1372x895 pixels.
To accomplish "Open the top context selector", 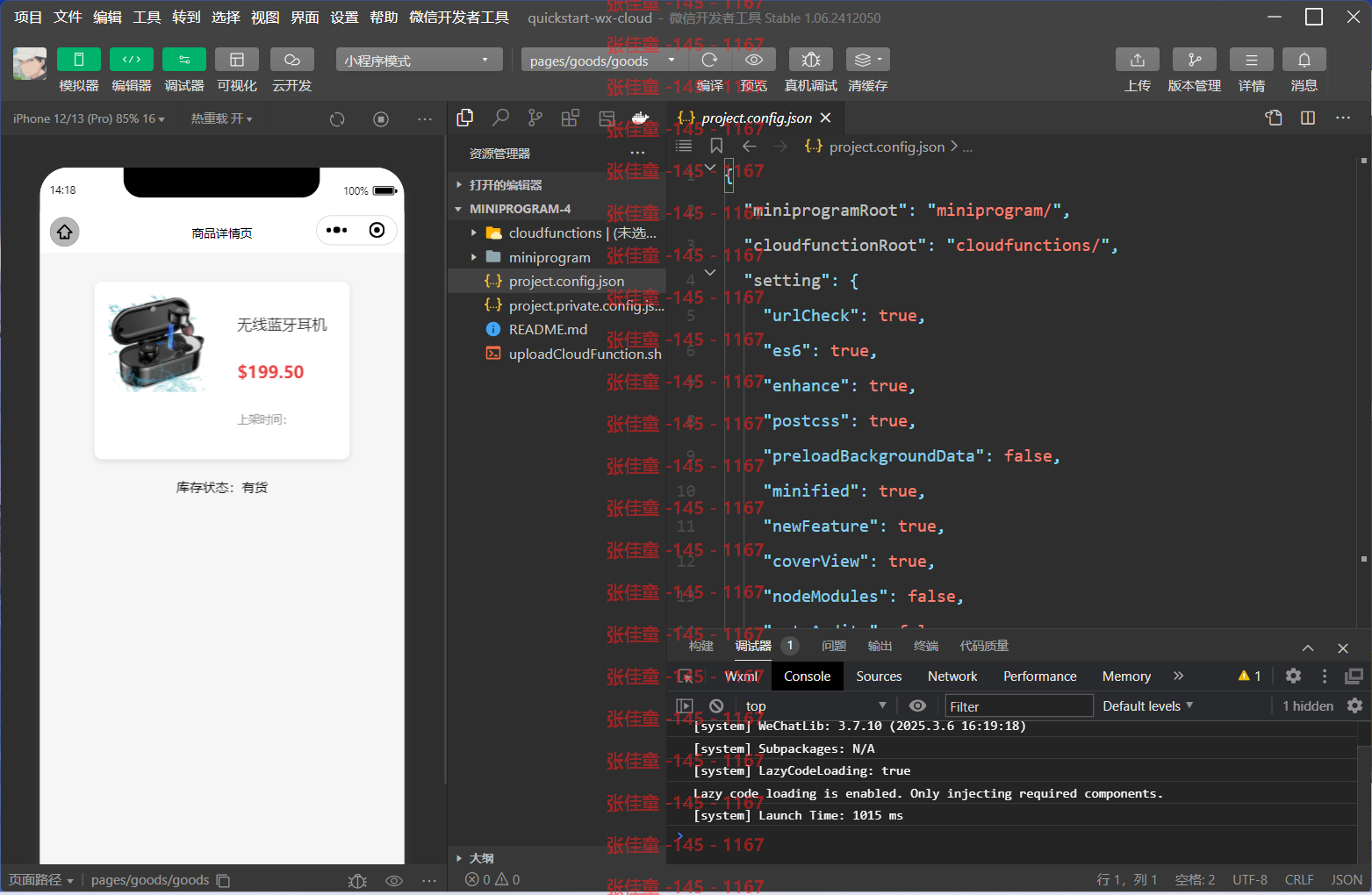I will [816, 706].
